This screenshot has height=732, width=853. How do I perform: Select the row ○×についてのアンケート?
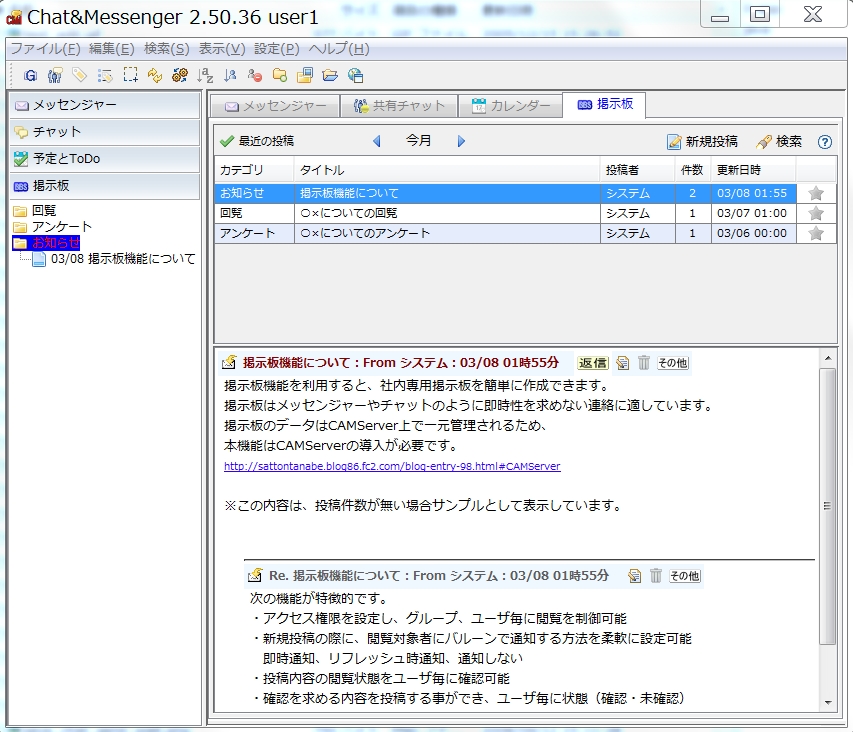[526, 233]
